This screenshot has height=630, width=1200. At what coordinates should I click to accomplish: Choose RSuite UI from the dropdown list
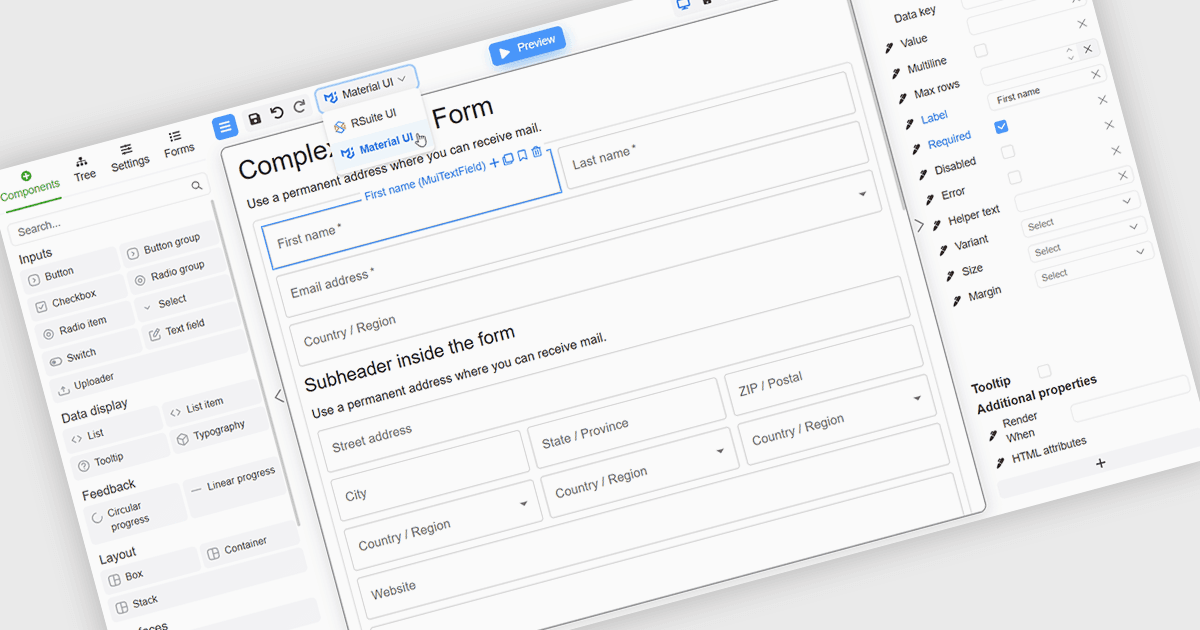click(373, 120)
